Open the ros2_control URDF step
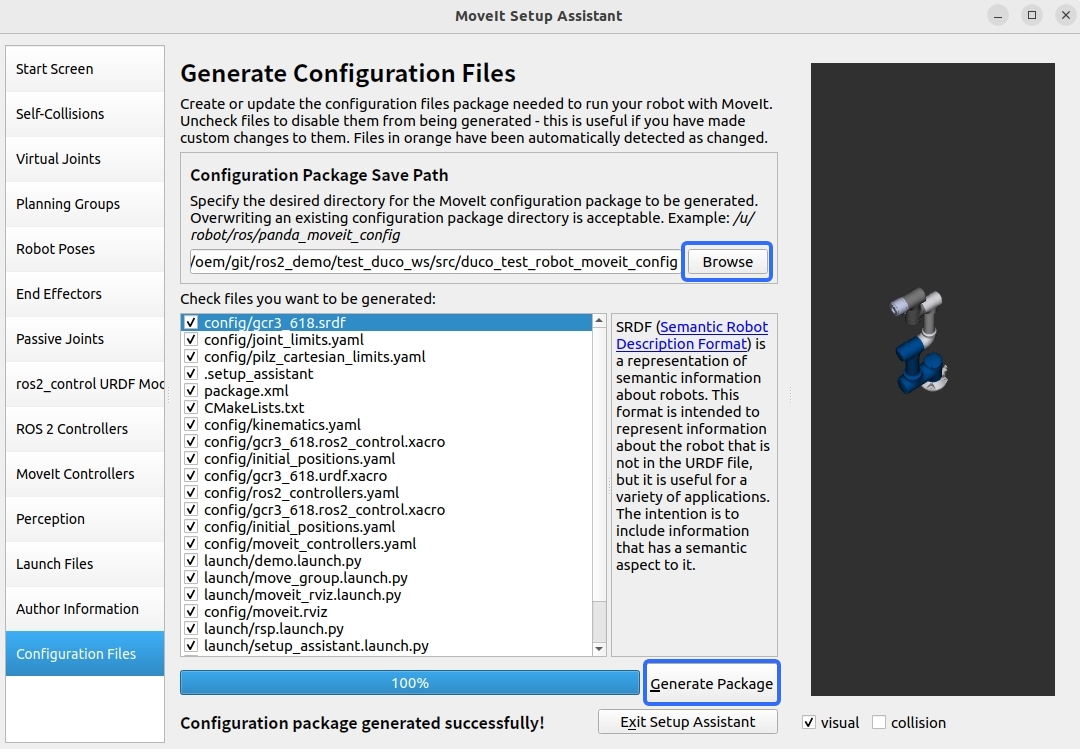This screenshot has height=749, width=1080. 85,384
